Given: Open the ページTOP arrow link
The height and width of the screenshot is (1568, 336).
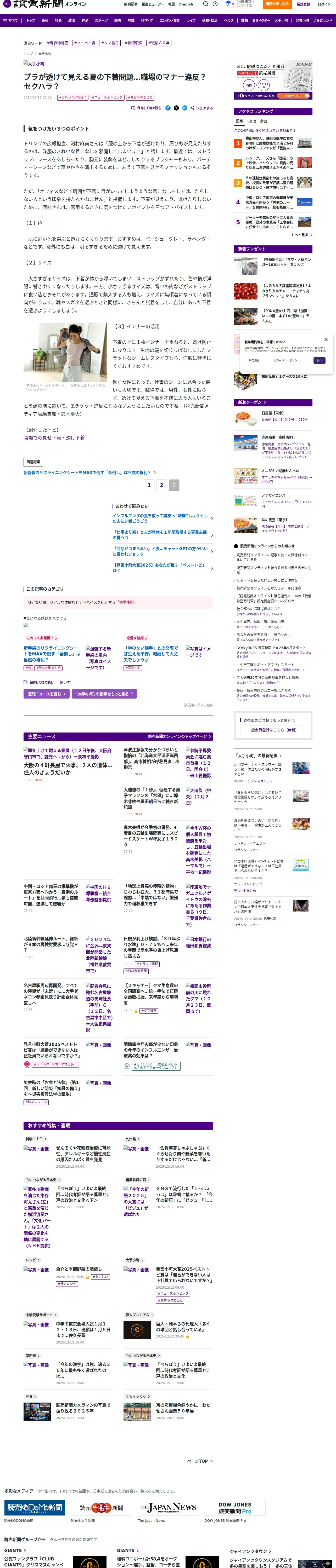Looking at the screenshot, I should 199,1461.
